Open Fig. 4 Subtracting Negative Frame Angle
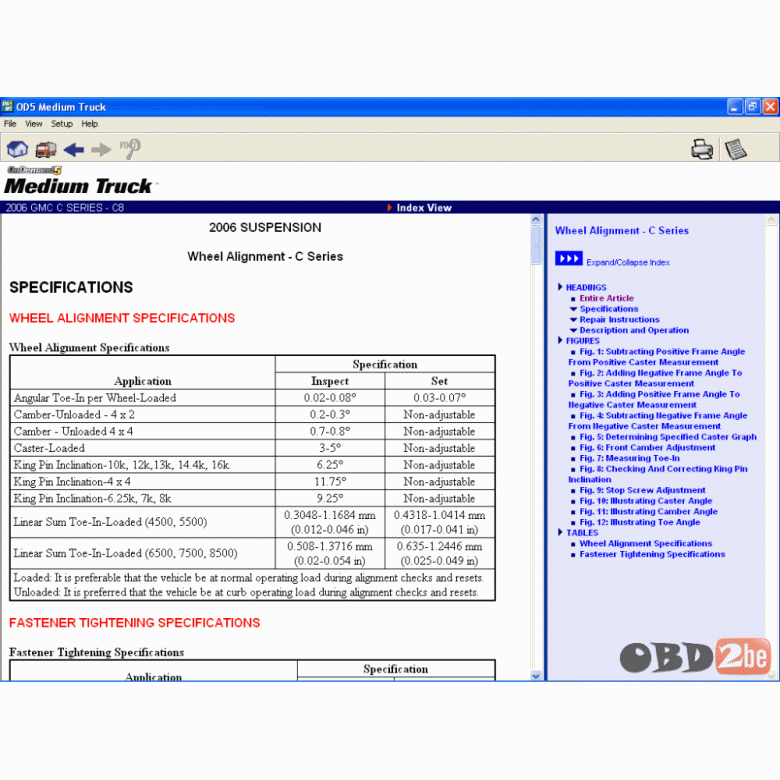This screenshot has height=780, width=780. pyautogui.click(x=658, y=421)
